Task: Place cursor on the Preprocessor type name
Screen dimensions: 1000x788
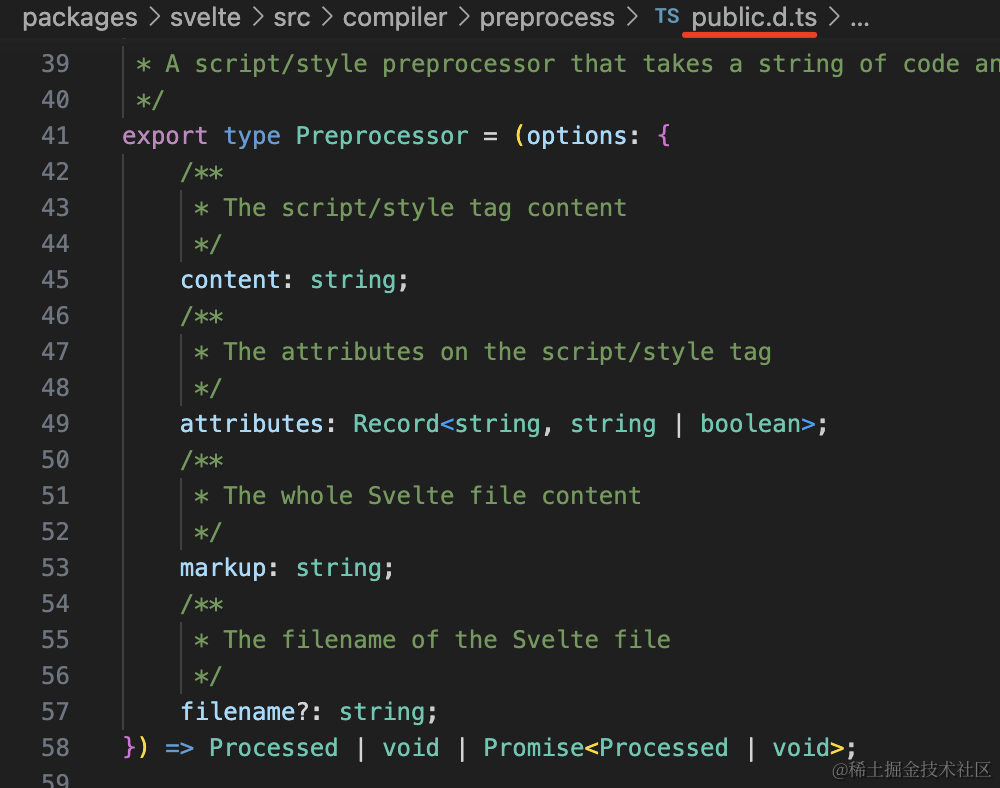Action: point(381,136)
